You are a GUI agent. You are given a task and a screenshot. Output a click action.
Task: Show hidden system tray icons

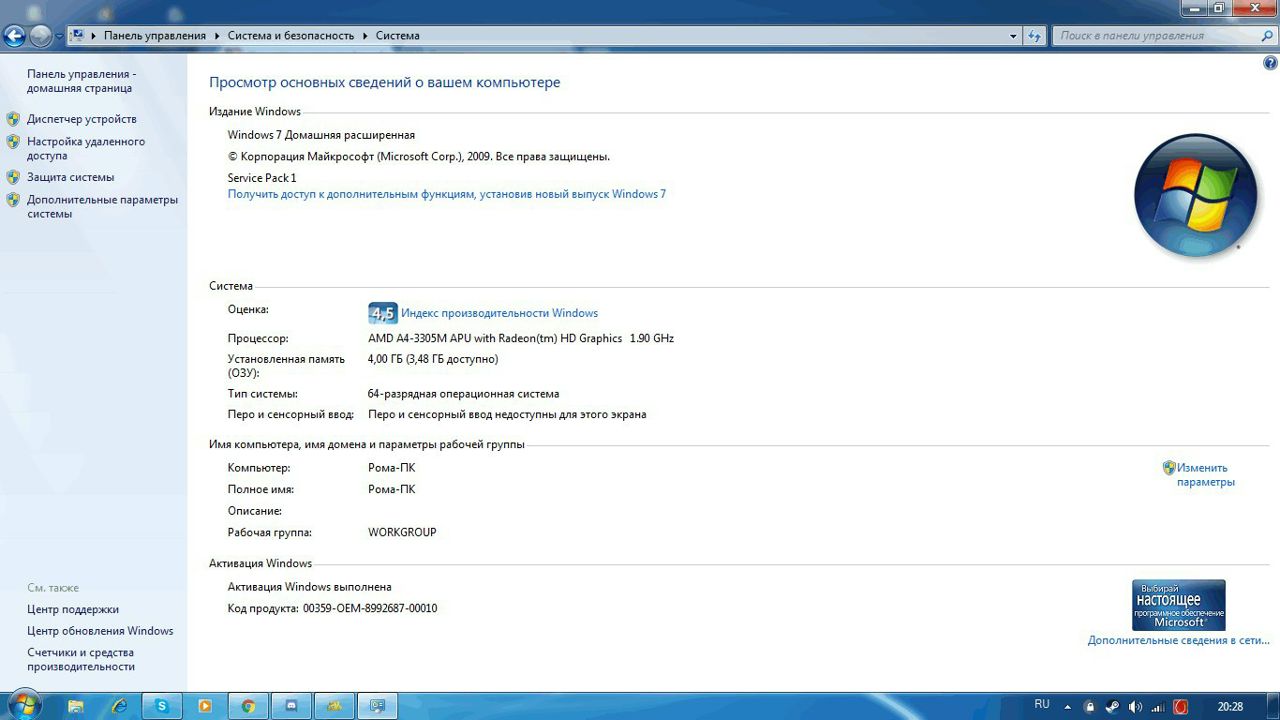(x=1069, y=707)
